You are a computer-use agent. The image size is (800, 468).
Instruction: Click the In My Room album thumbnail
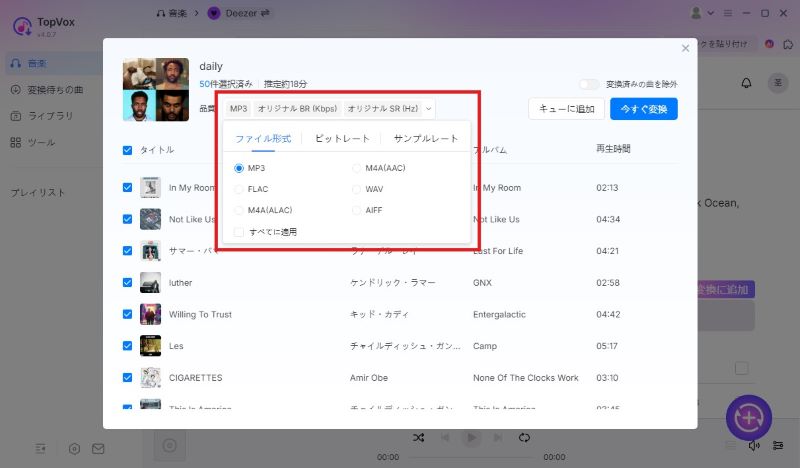[x=151, y=187]
